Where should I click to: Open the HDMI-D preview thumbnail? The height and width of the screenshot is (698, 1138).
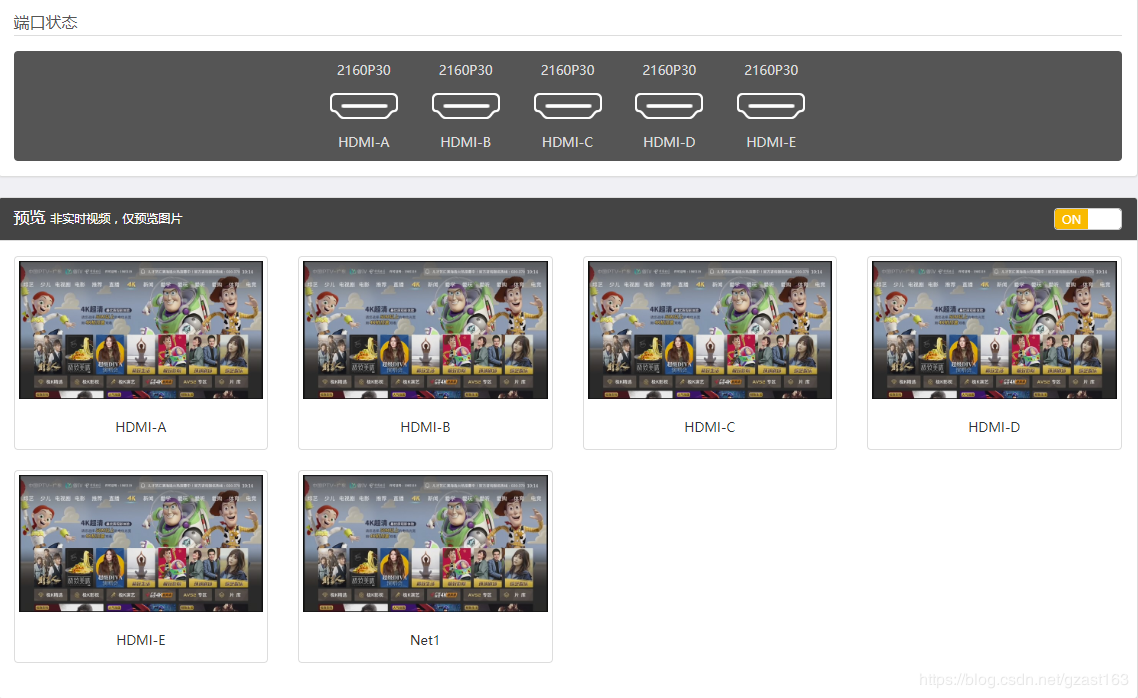click(994, 329)
